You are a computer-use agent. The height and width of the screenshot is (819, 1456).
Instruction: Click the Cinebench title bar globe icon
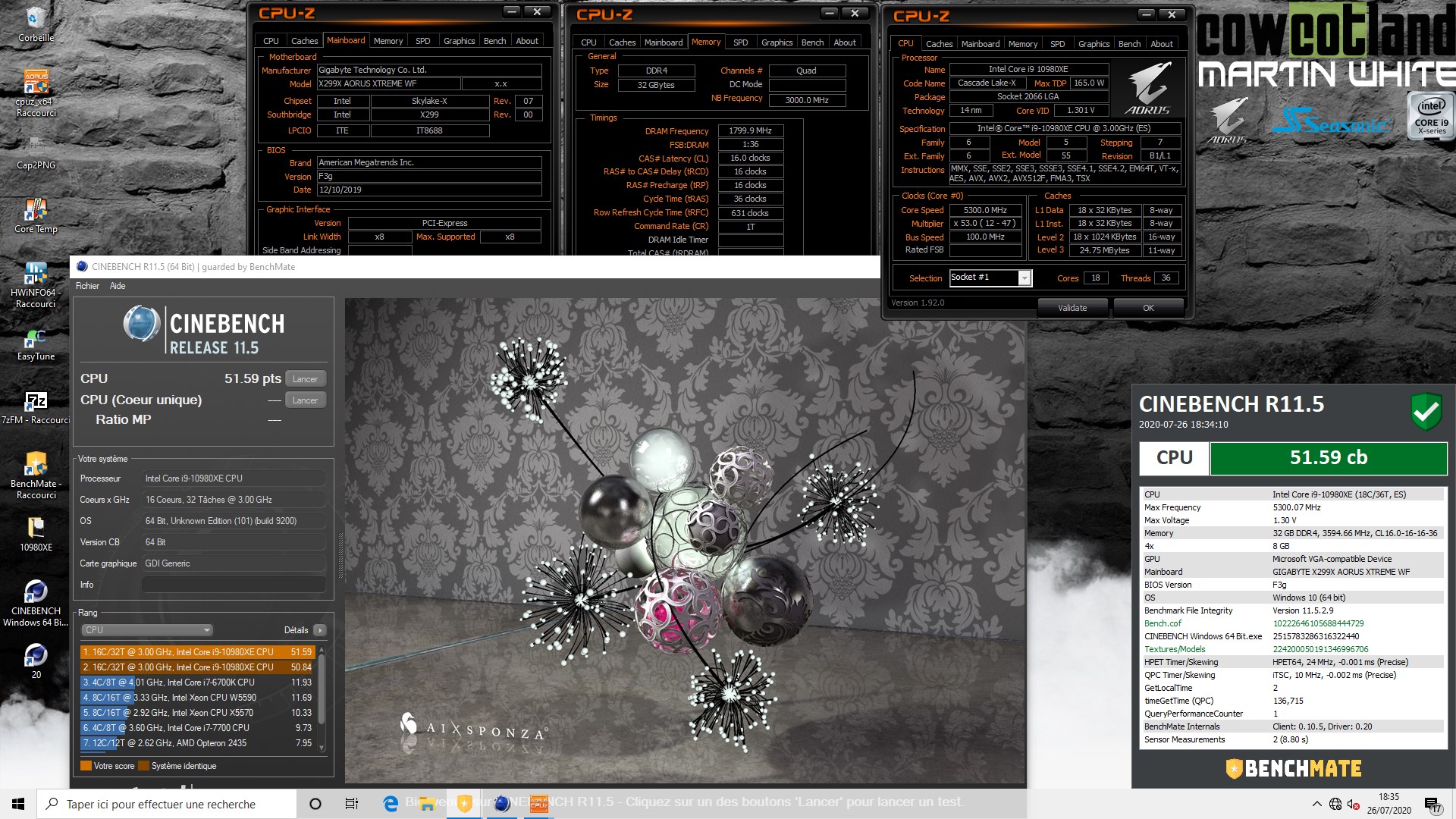82,266
